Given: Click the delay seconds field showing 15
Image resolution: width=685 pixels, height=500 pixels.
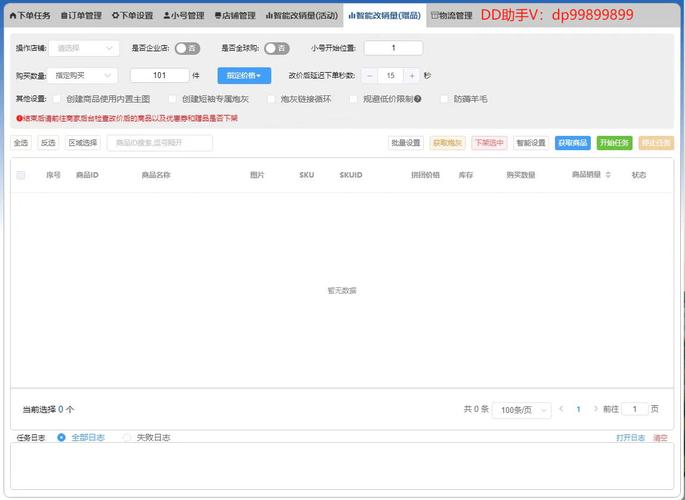Looking at the screenshot, I should point(391,76).
